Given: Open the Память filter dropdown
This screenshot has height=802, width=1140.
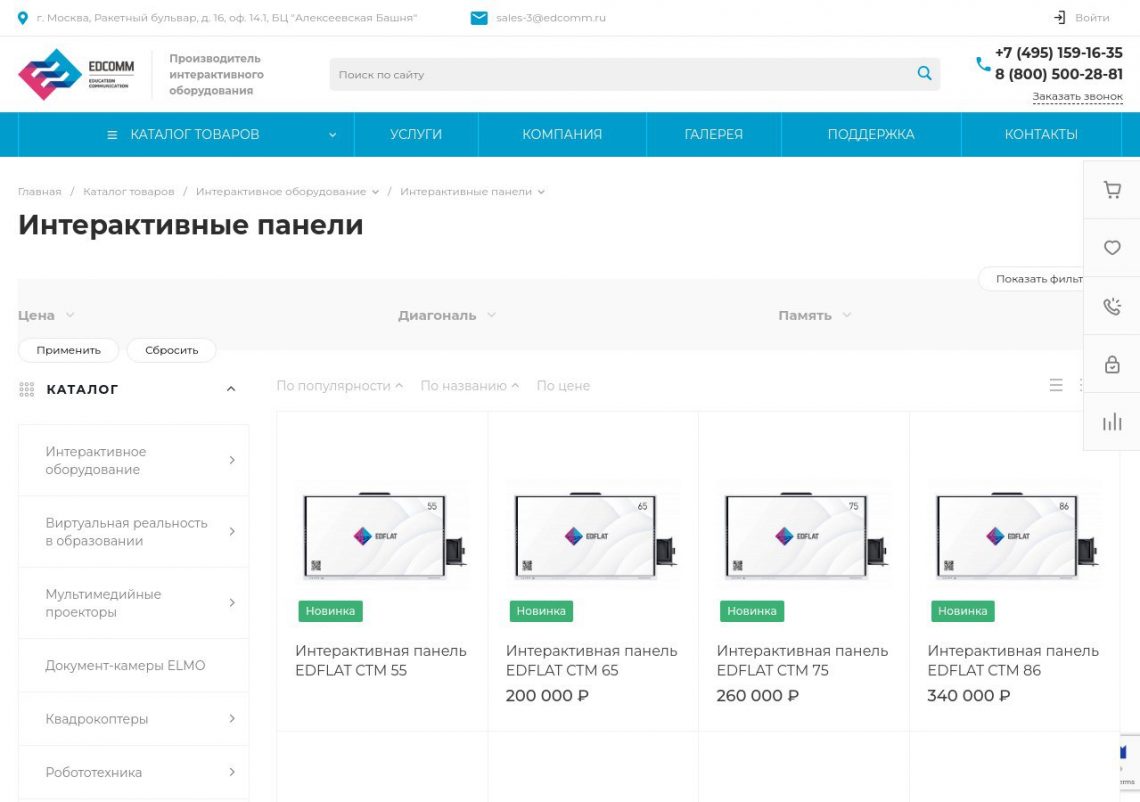Looking at the screenshot, I should click(x=814, y=315).
